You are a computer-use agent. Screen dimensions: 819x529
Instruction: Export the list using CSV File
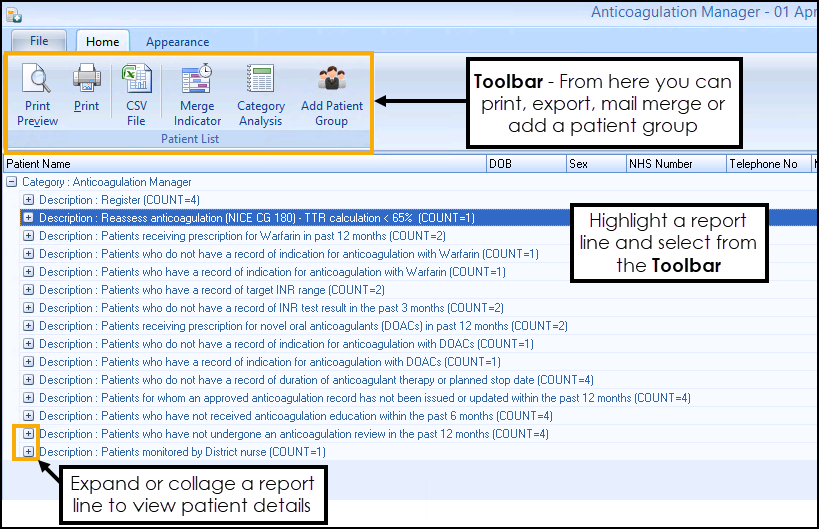click(x=135, y=95)
